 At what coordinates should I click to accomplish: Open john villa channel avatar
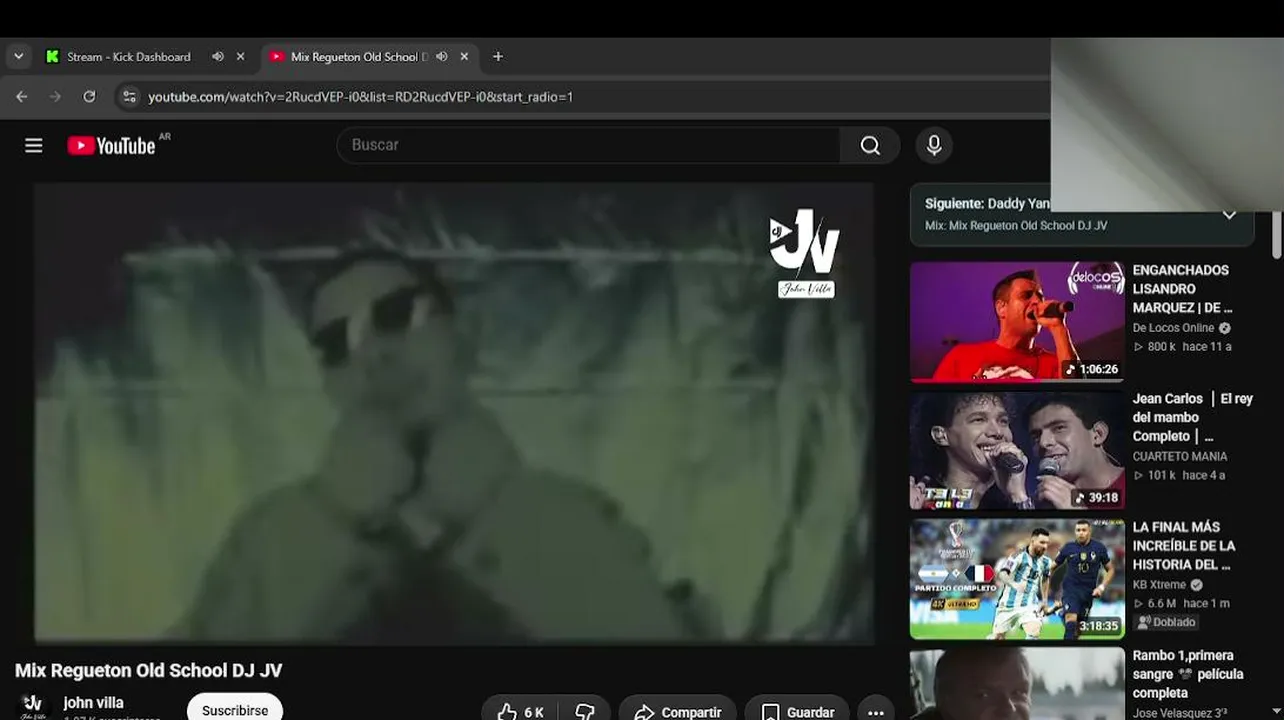[x=33, y=706]
